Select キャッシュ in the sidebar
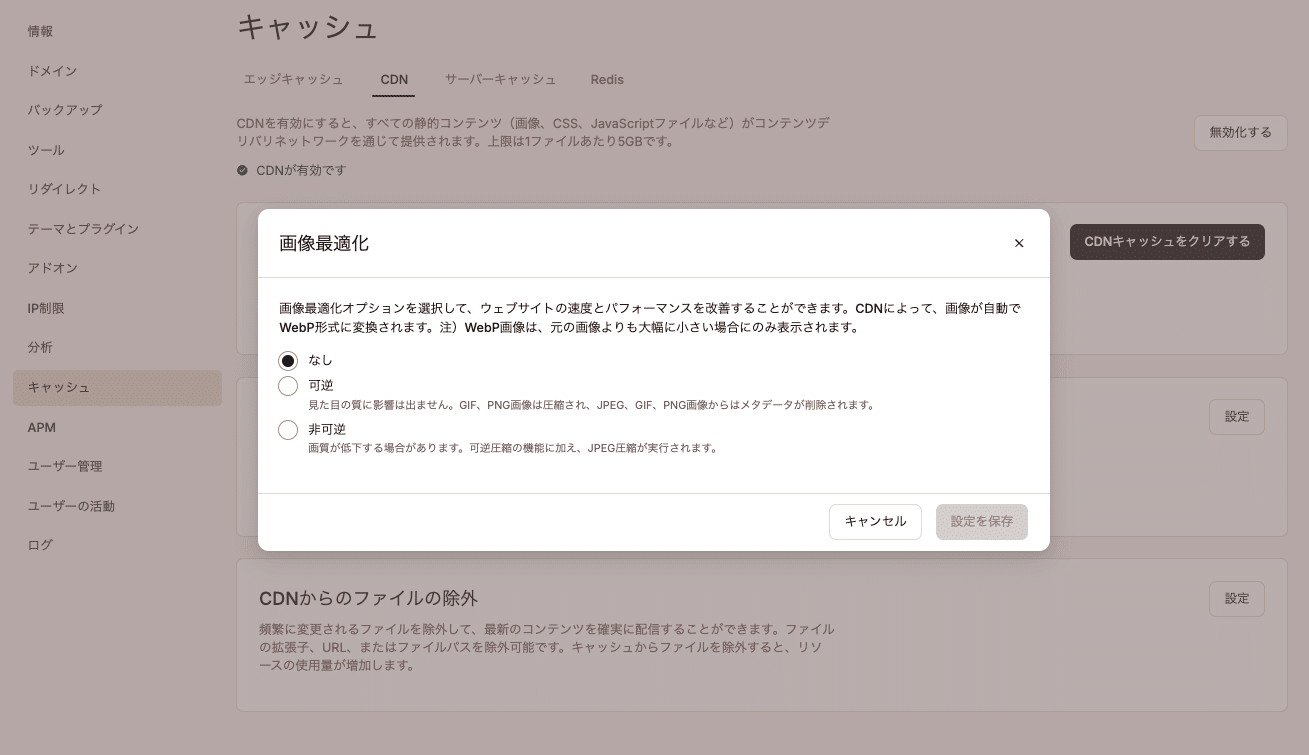The width and height of the screenshot is (1309, 755). coord(117,388)
